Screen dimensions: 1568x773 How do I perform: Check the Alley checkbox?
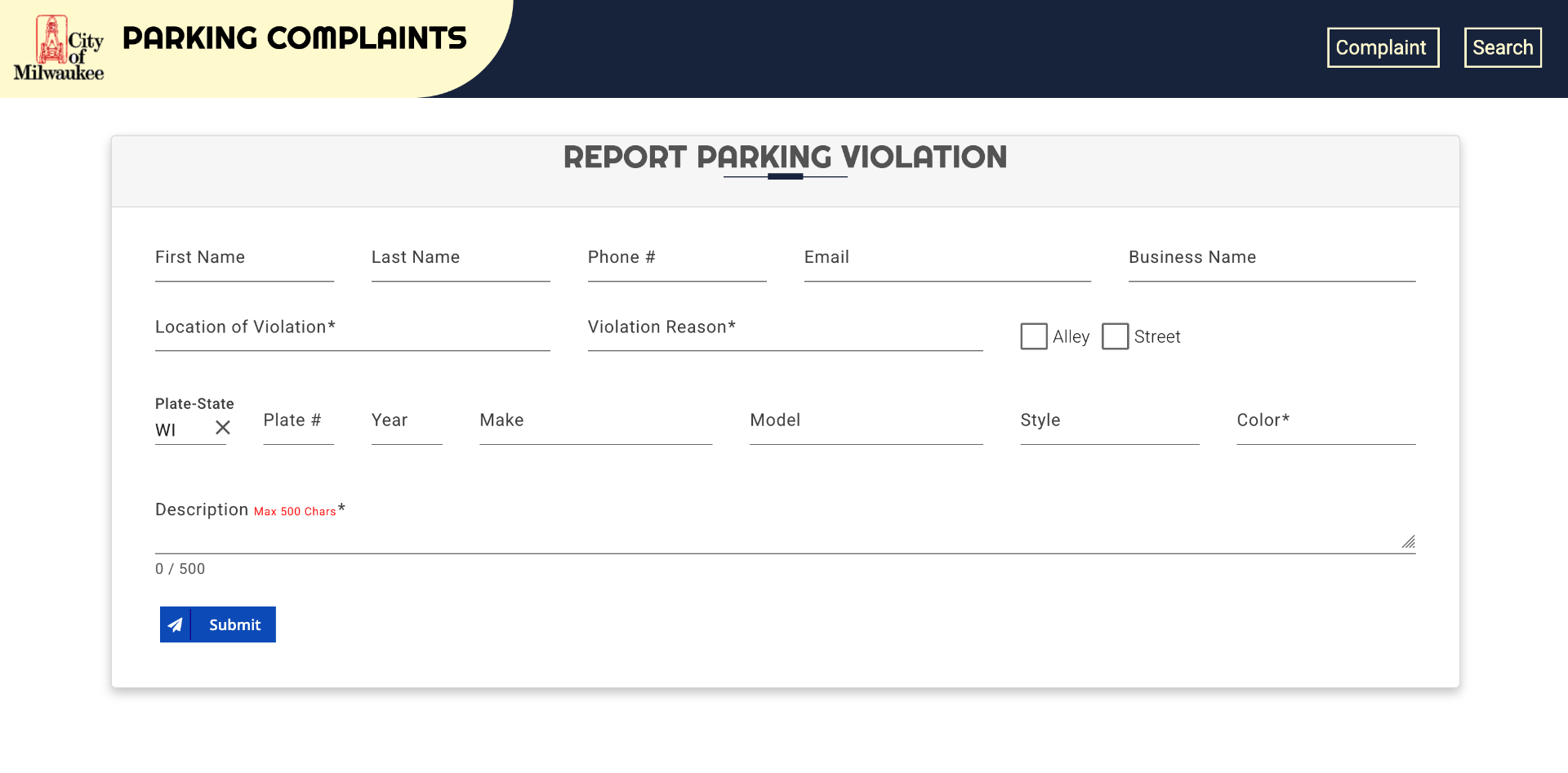coord(1034,336)
